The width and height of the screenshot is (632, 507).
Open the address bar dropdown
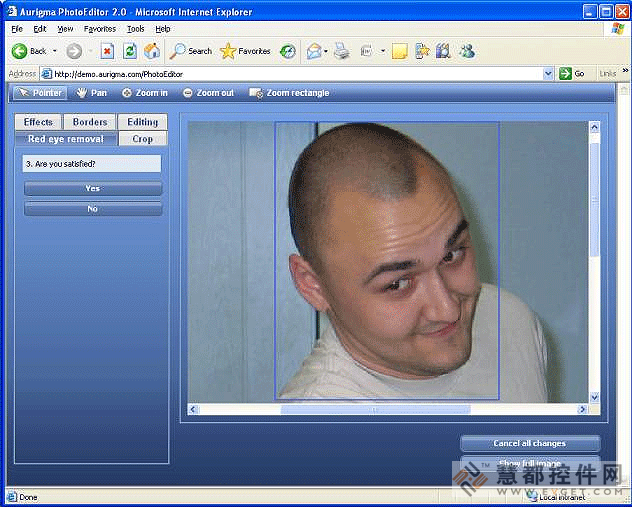point(548,74)
